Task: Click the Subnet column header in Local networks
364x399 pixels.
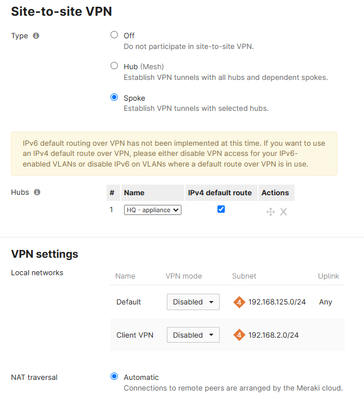Action: (244, 276)
